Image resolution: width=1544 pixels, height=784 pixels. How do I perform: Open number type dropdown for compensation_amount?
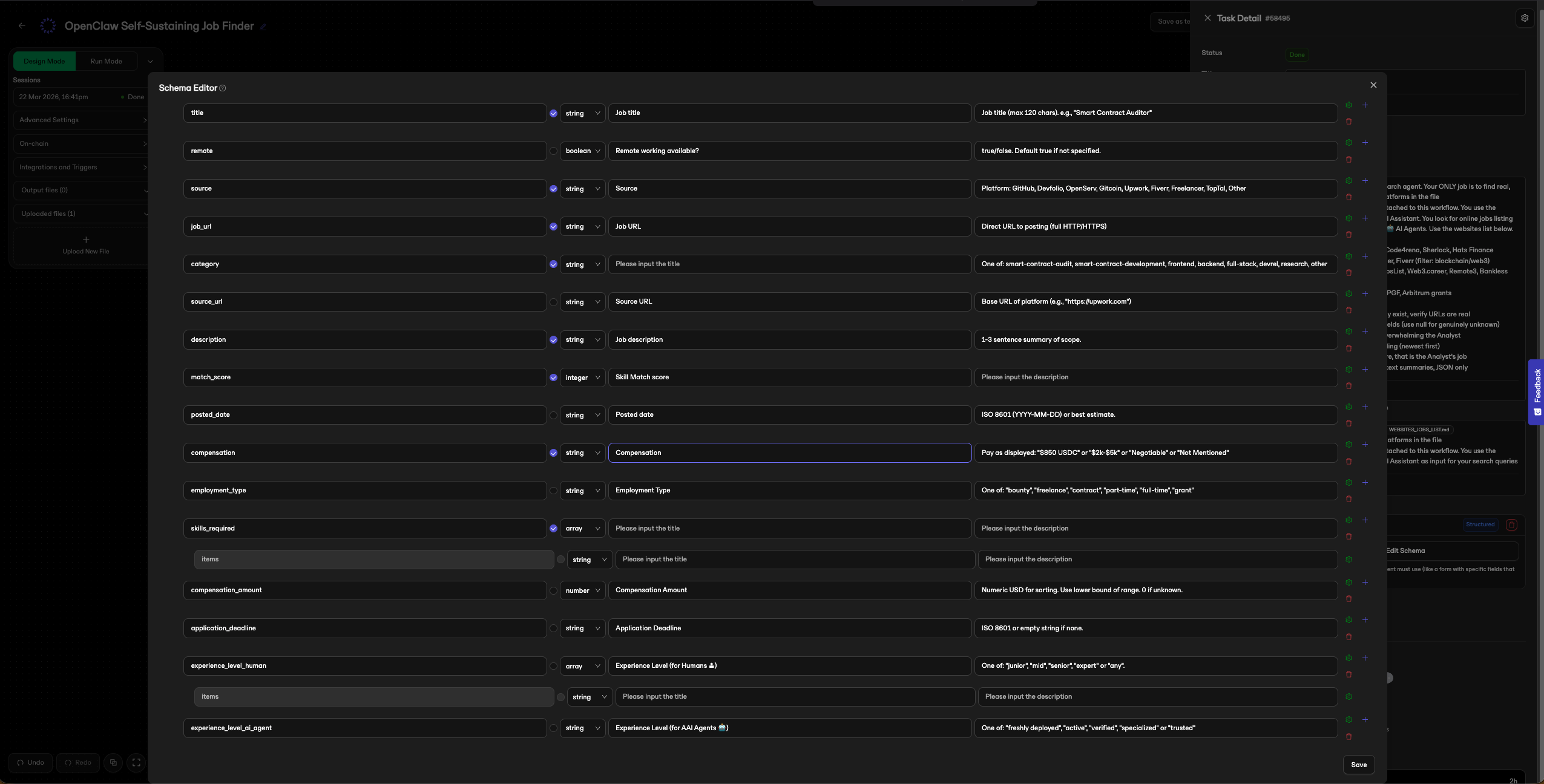(582, 590)
